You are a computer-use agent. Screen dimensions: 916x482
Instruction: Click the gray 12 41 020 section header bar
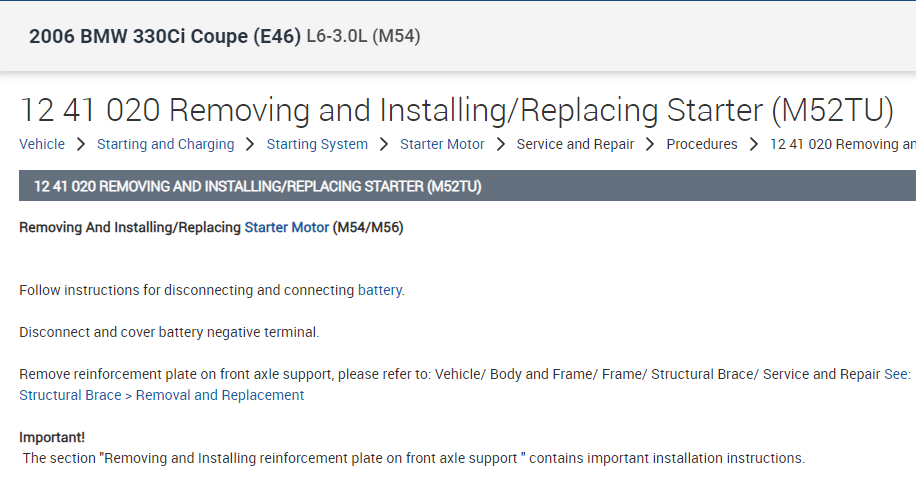tap(467, 186)
